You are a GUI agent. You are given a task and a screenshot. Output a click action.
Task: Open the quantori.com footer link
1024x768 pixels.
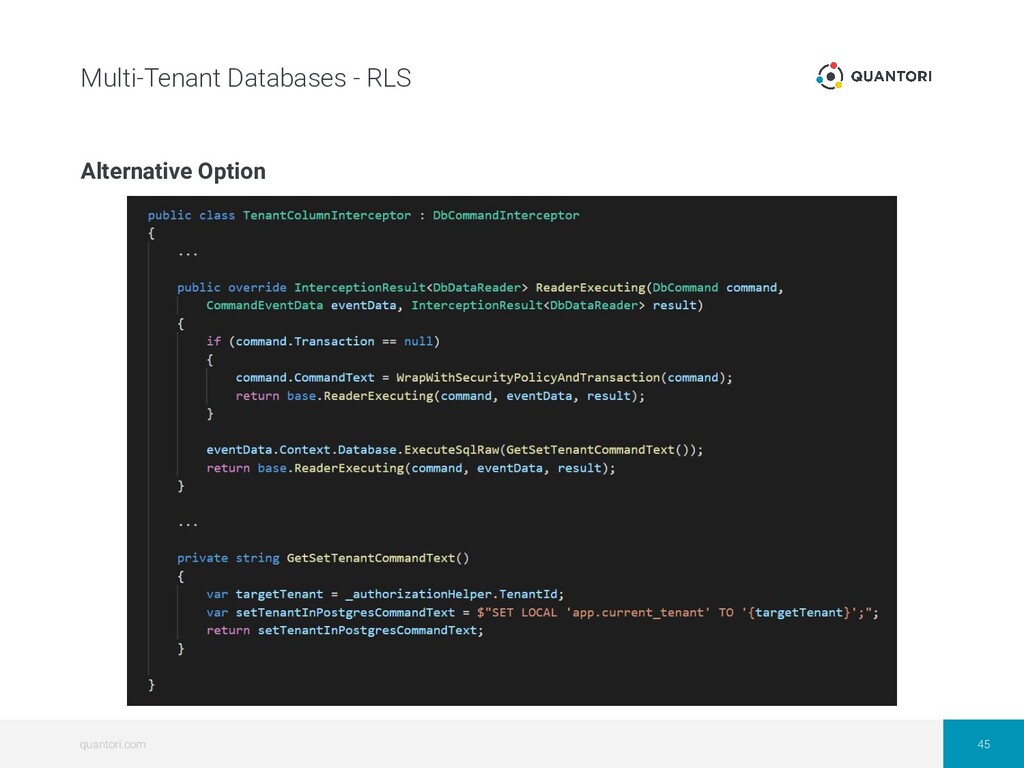[112, 744]
